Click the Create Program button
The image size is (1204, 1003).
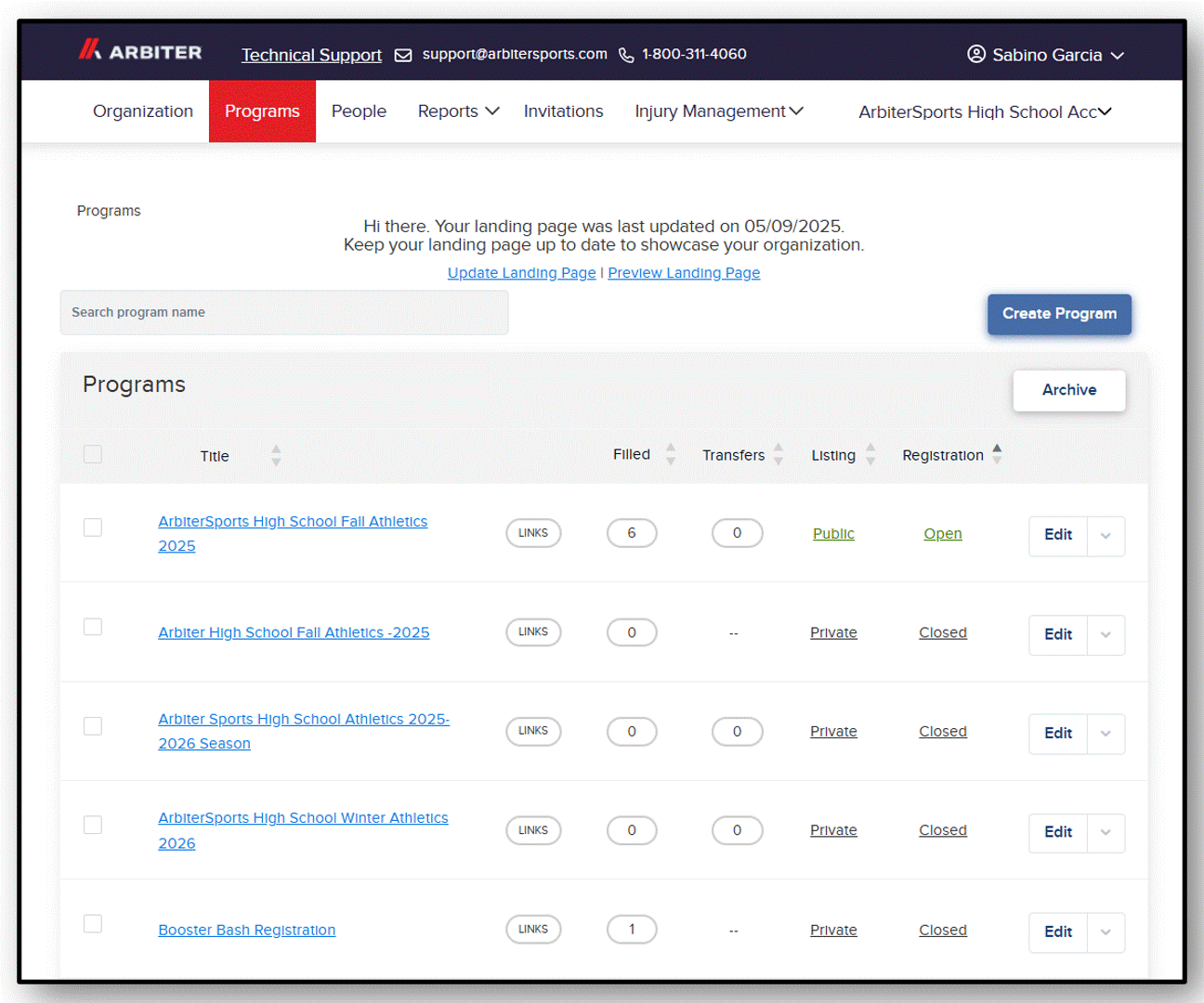(1059, 314)
